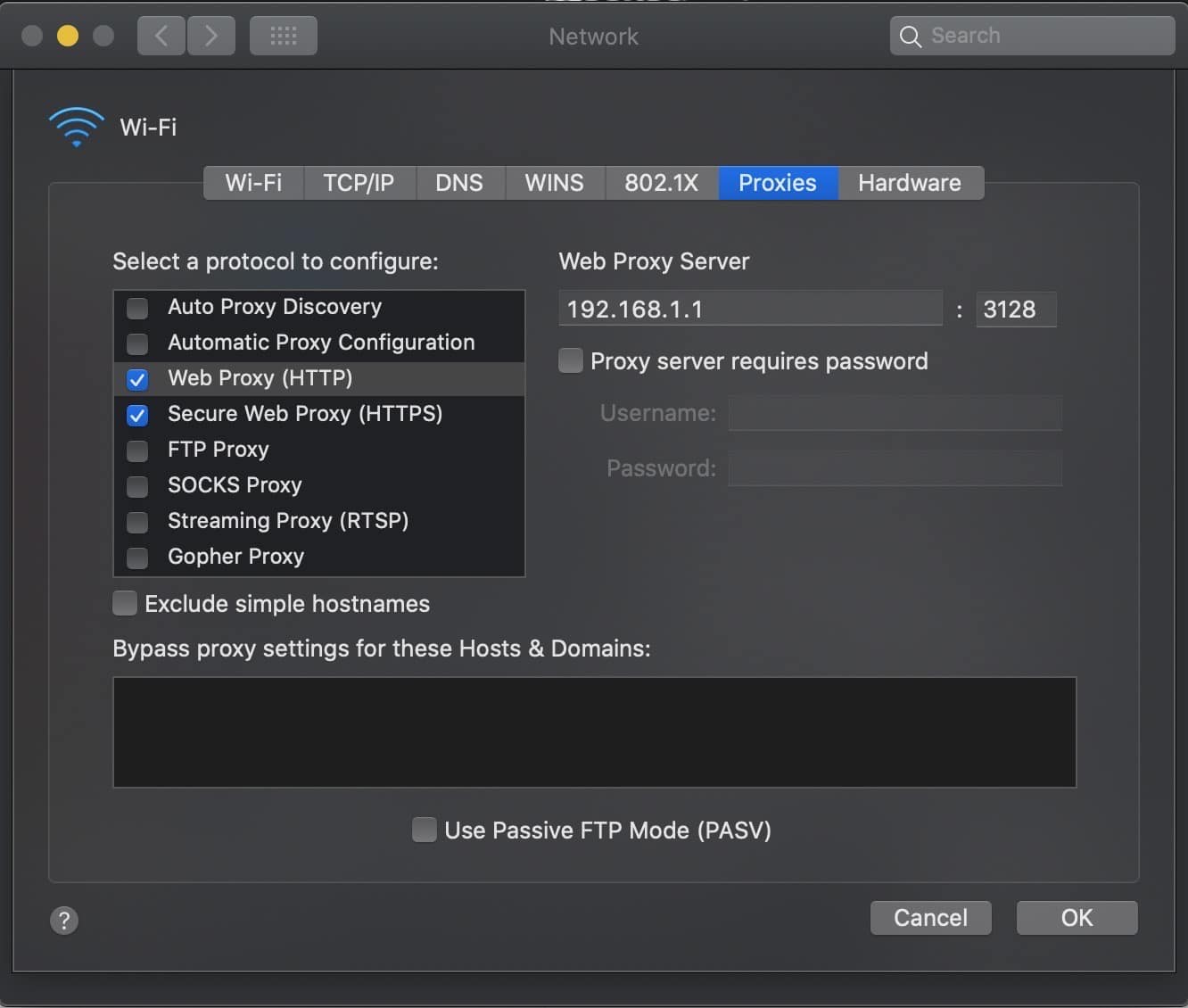The height and width of the screenshot is (1008, 1188).
Task: Select the 802.1X tab
Action: click(661, 183)
